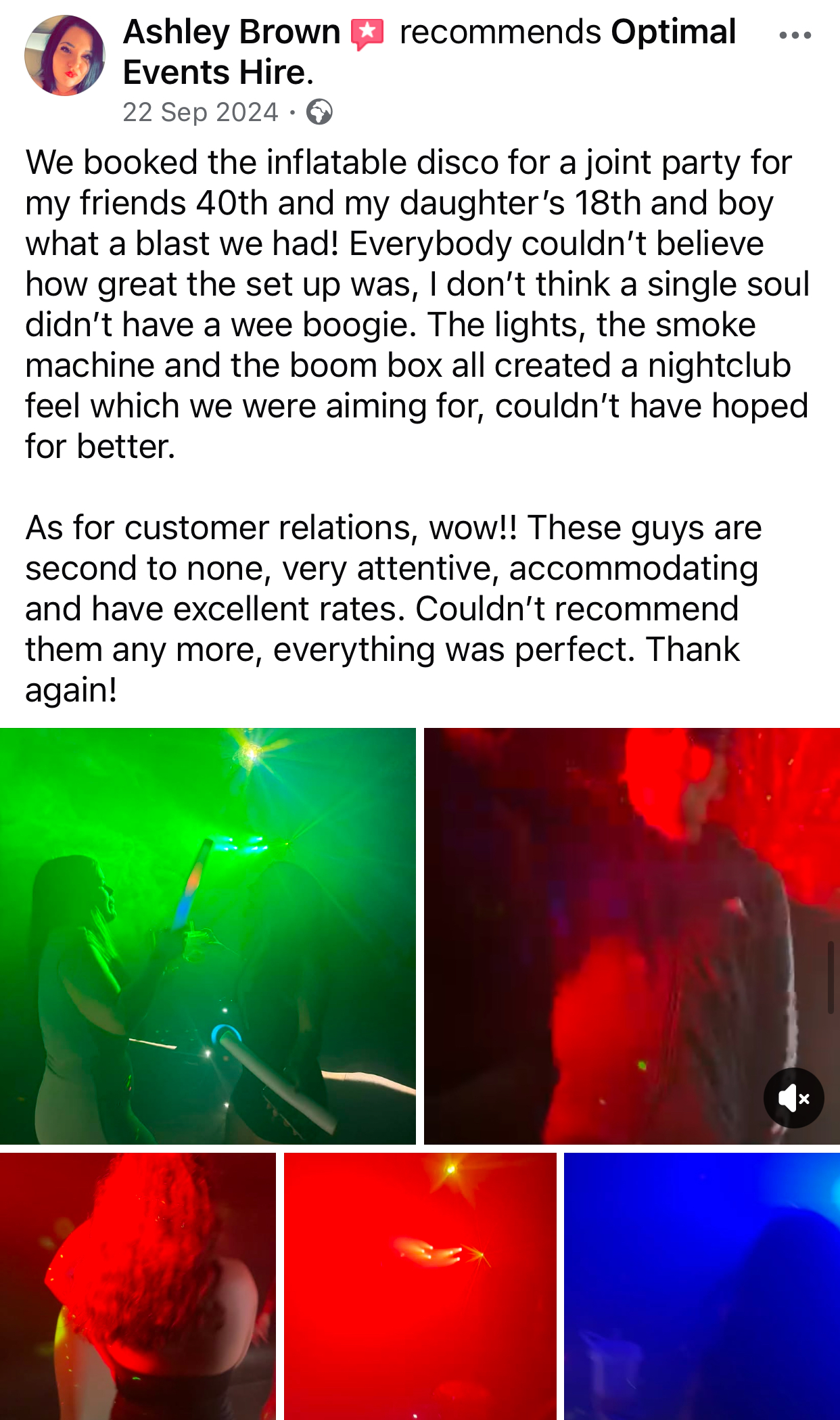This screenshot has height=1420, width=840.
Task: Unmute the video using the speaker icon
Action: click(x=793, y=1097)
